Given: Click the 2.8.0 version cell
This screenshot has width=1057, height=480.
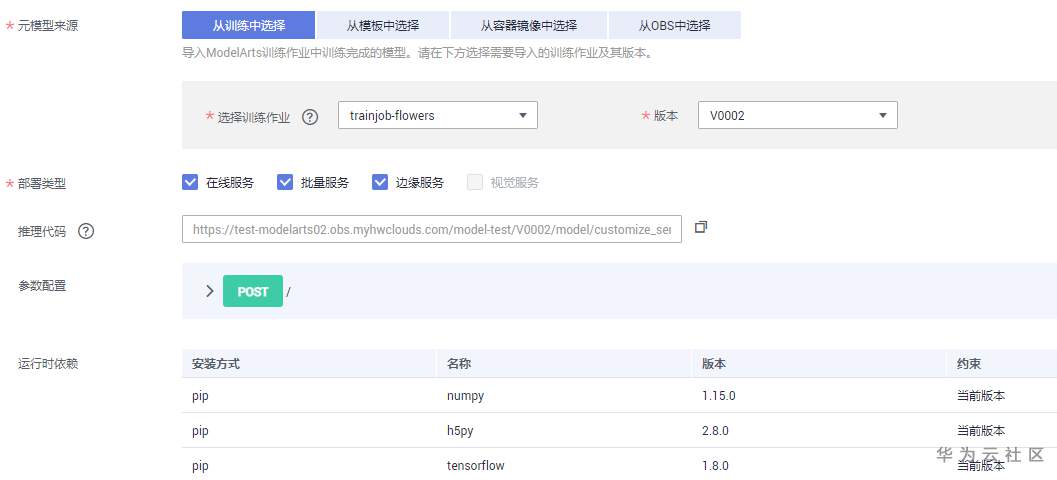Looking at the screenshot, I should [715, 431].
